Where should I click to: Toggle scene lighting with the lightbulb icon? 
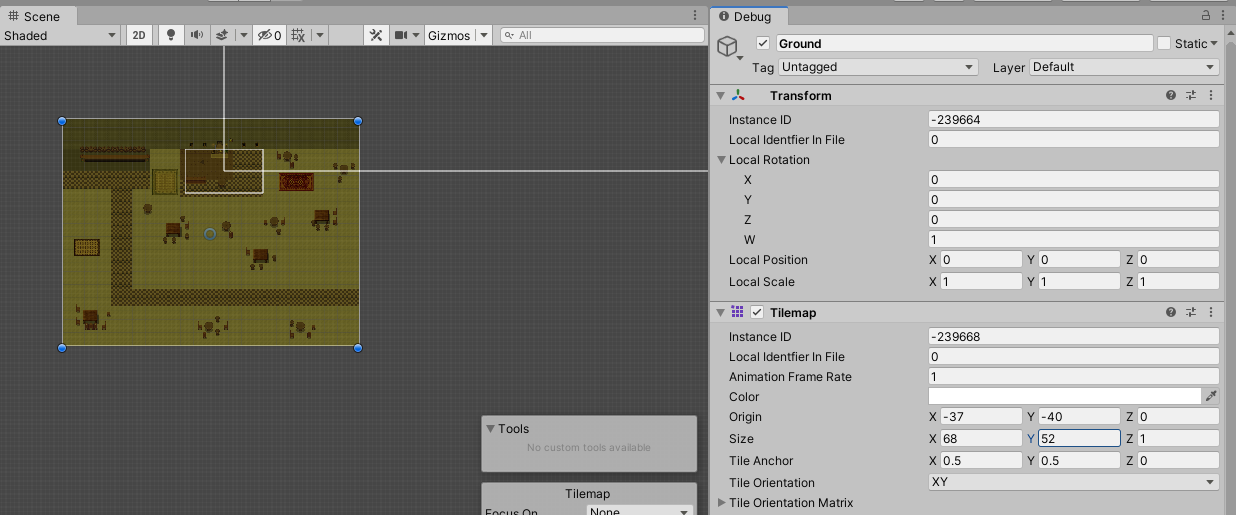click(171, 35)
